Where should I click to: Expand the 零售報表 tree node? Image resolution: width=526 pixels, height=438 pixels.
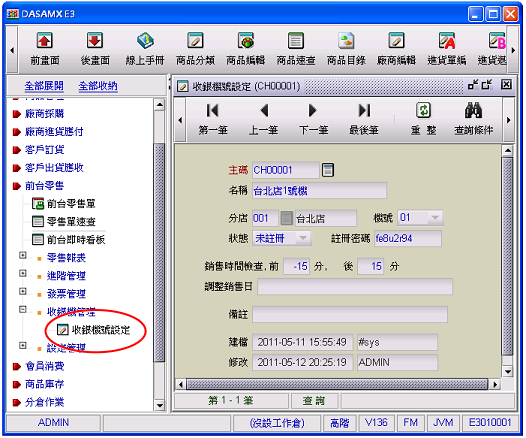click(23, 256)
